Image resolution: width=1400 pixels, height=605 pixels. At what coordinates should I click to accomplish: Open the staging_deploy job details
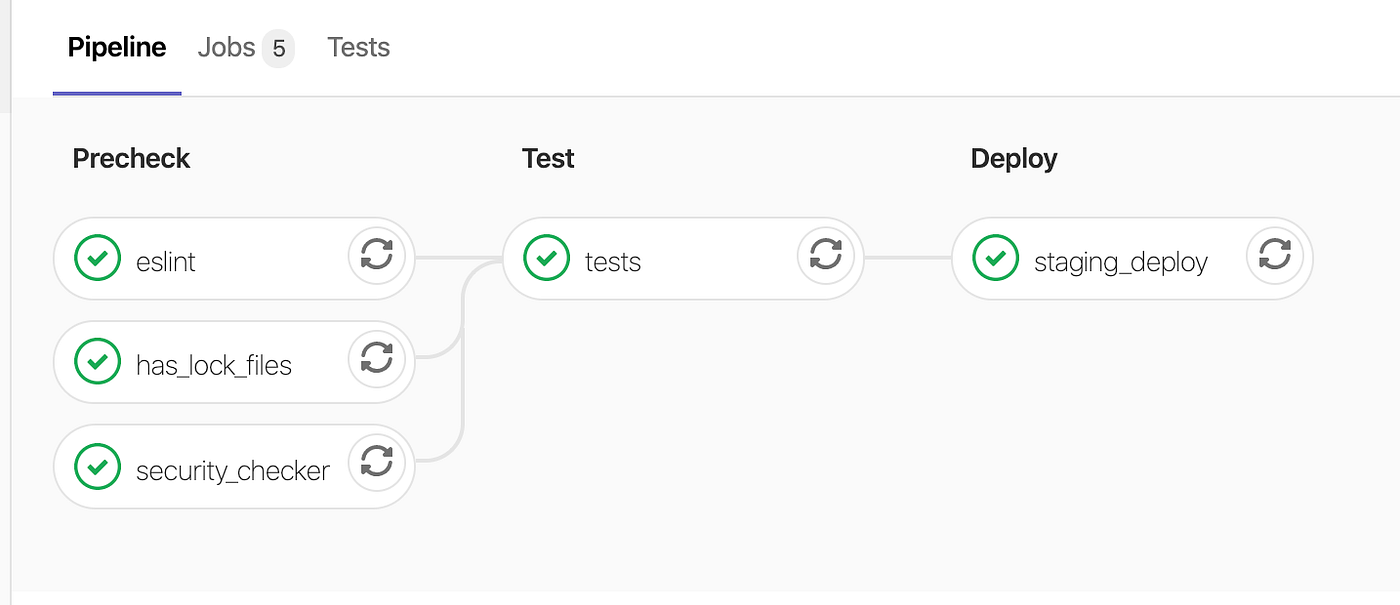click(x=1120, y=257)
